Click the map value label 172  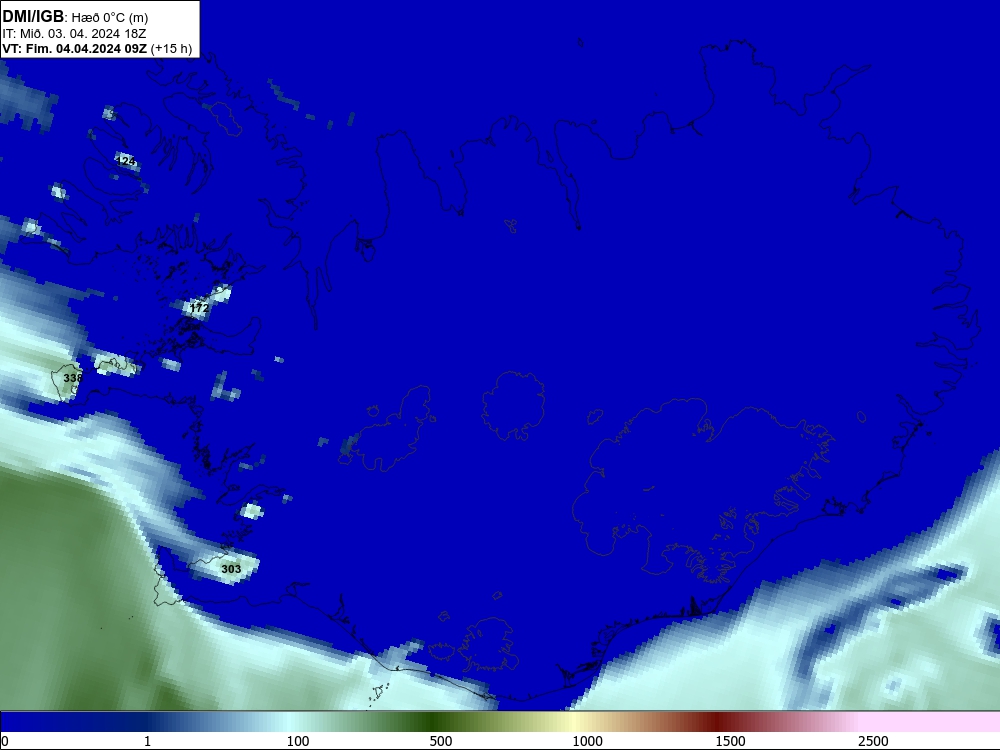point(199,308)
